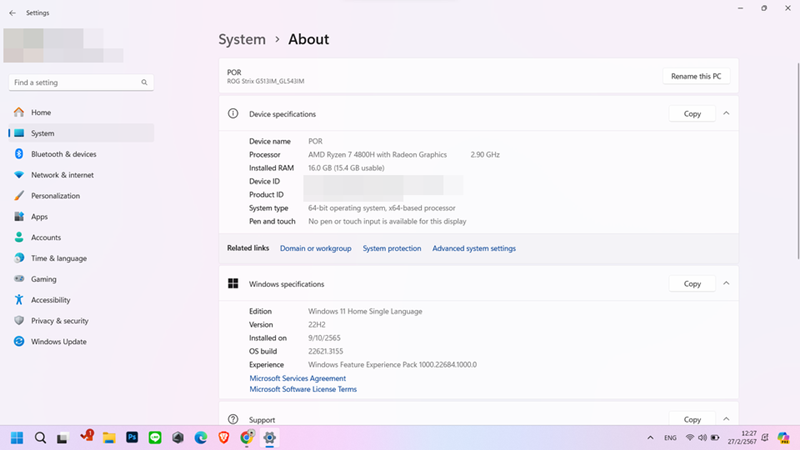Open Advanced system settings link
800x450 pixels.
point(474,248)
